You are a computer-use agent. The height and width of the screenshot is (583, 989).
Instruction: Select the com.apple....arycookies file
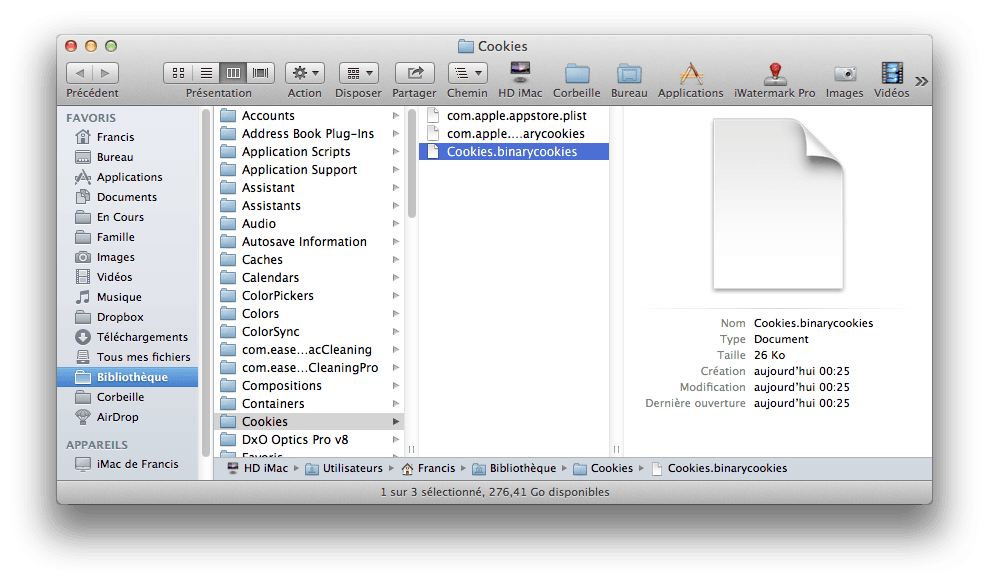[x=514, y=134]
